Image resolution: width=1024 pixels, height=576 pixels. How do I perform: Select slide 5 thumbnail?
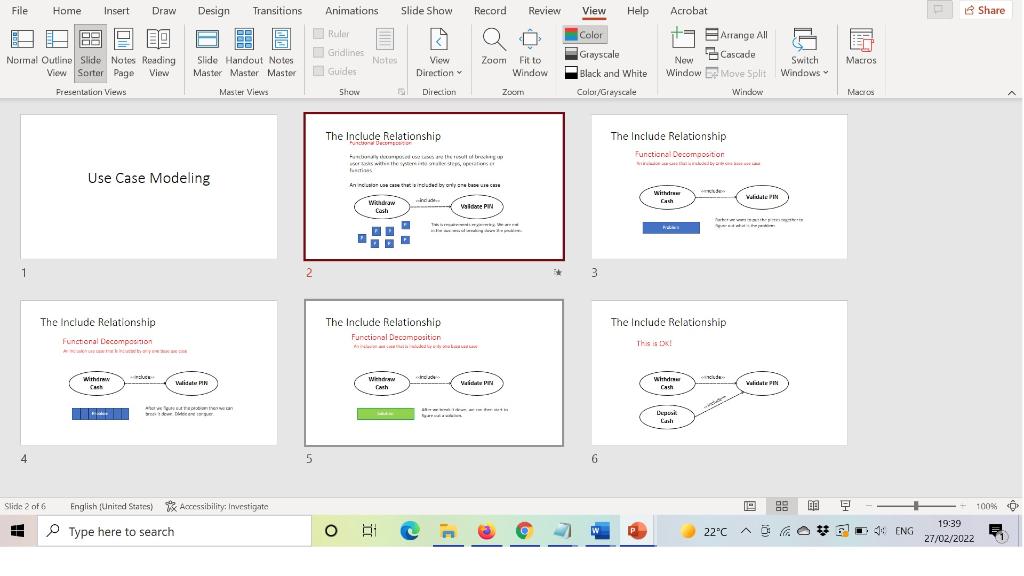coord(434,373)
